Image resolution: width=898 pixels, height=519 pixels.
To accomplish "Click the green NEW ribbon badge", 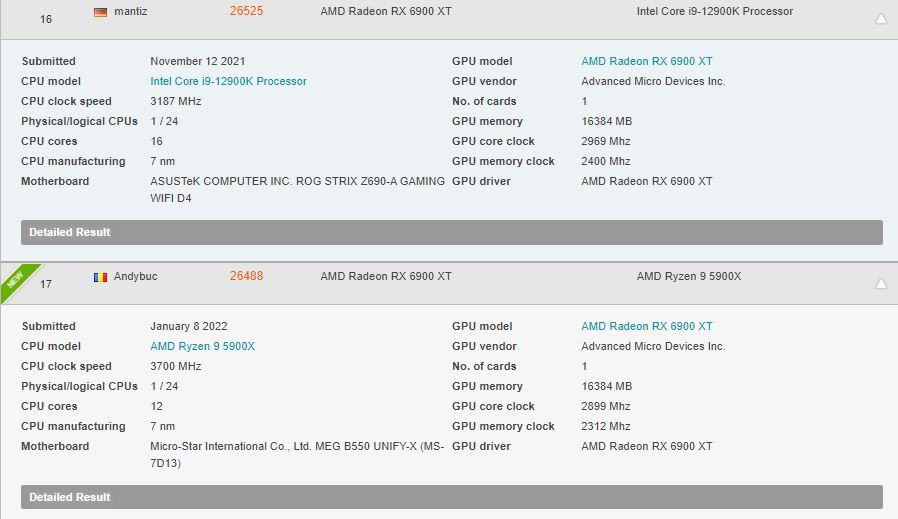I will (x=17, y=280).
